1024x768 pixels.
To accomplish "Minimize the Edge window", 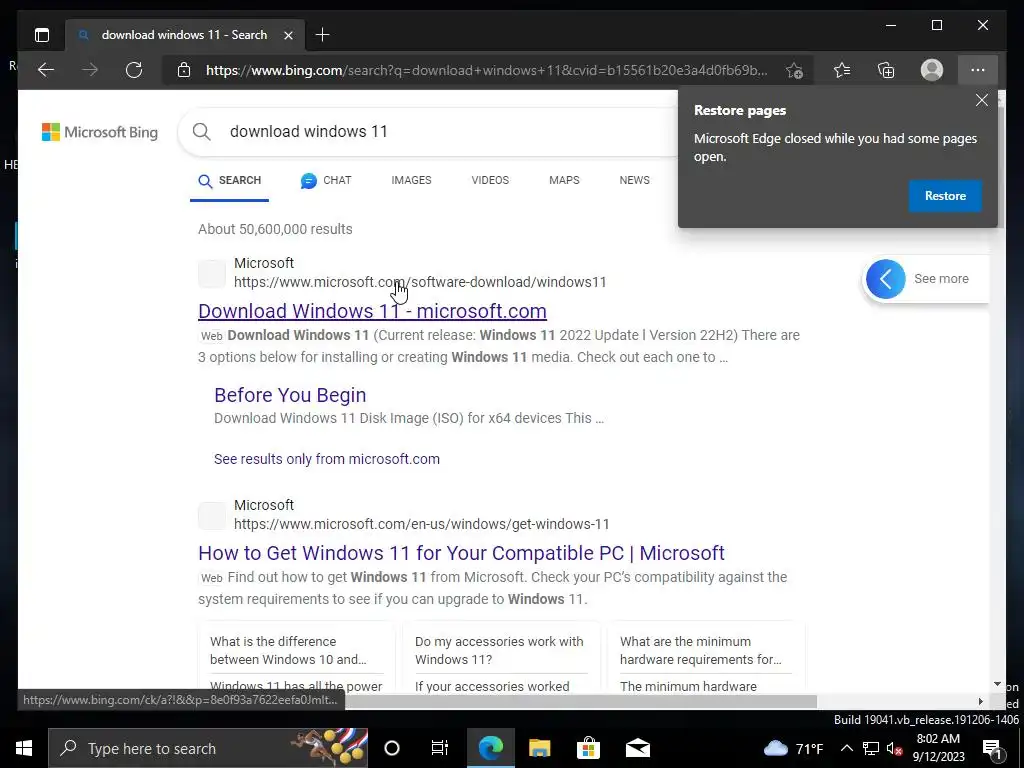I will coord(891,25).
